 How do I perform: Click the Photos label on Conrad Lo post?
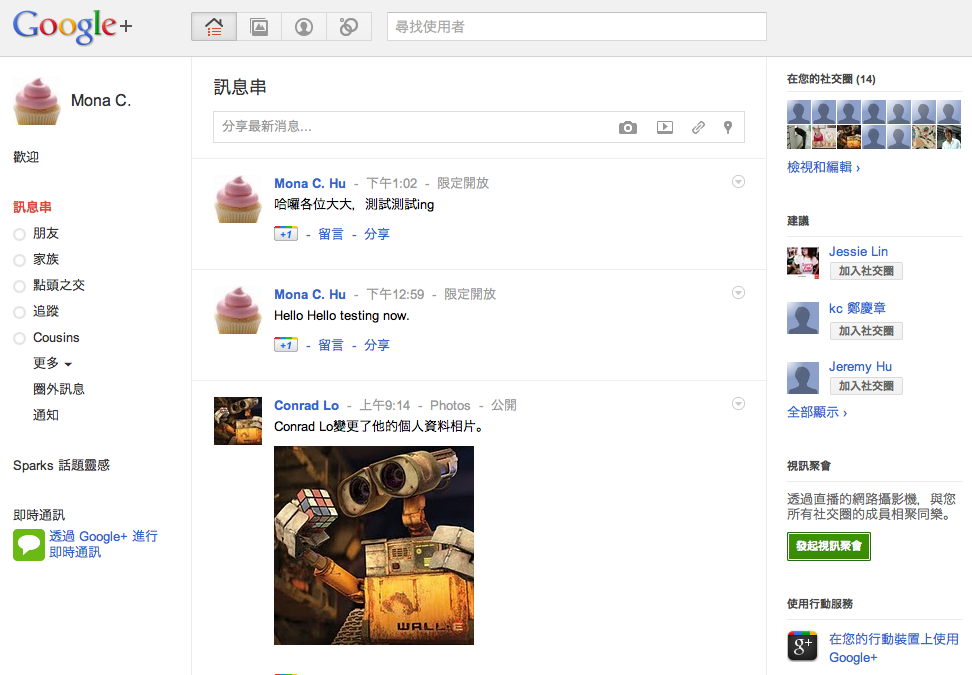pyautogui.click(x=450, y=405)
